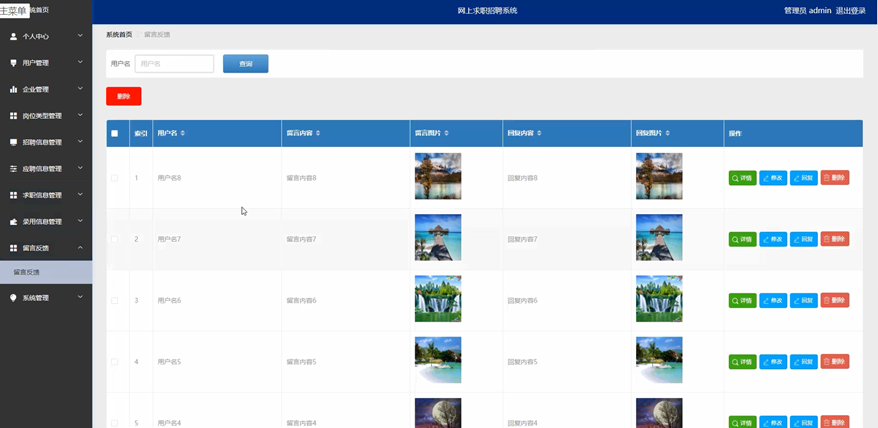Click the 应聘信息管理 sliders icon
This screenshot has width=878, height=428.
click(13, 169)
